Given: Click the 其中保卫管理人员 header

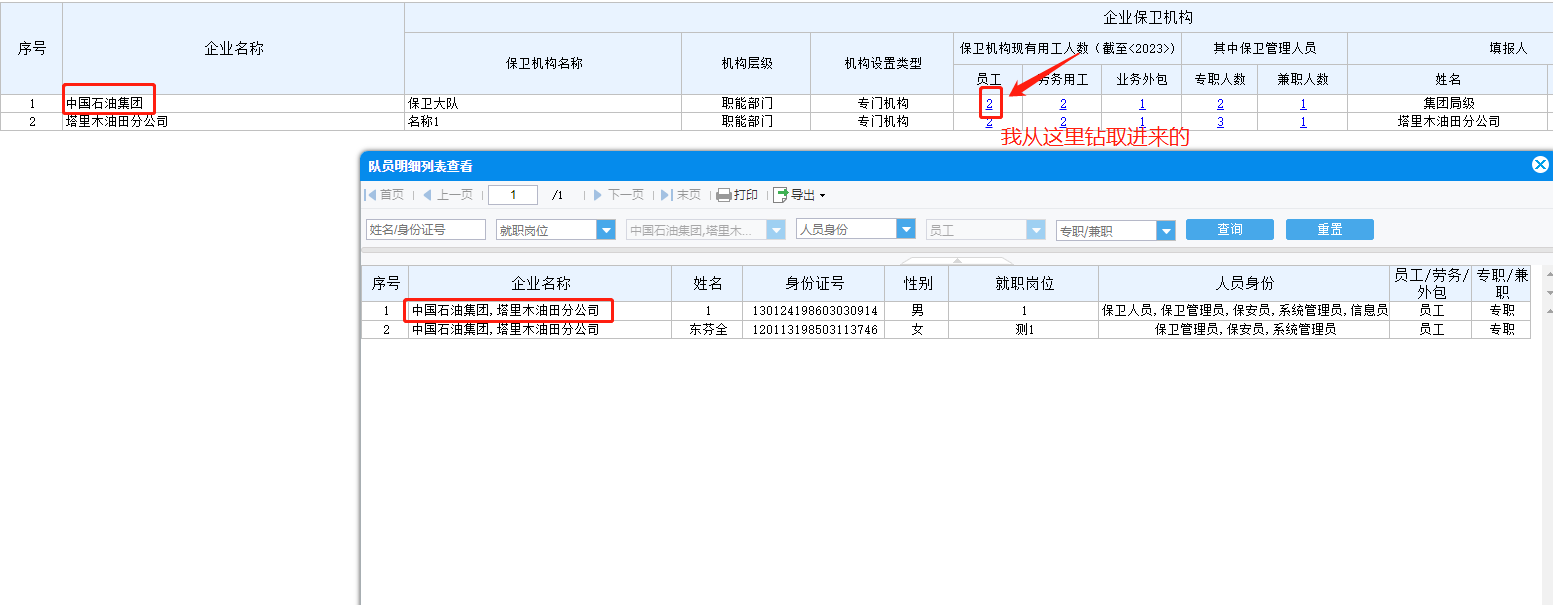Looking at the screenshot, I should [1264, 48].
